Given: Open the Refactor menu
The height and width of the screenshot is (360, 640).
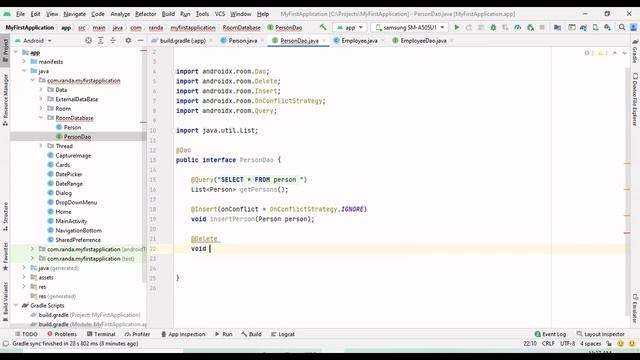Looking at the screenshot, I should click(x=146, y=14).
